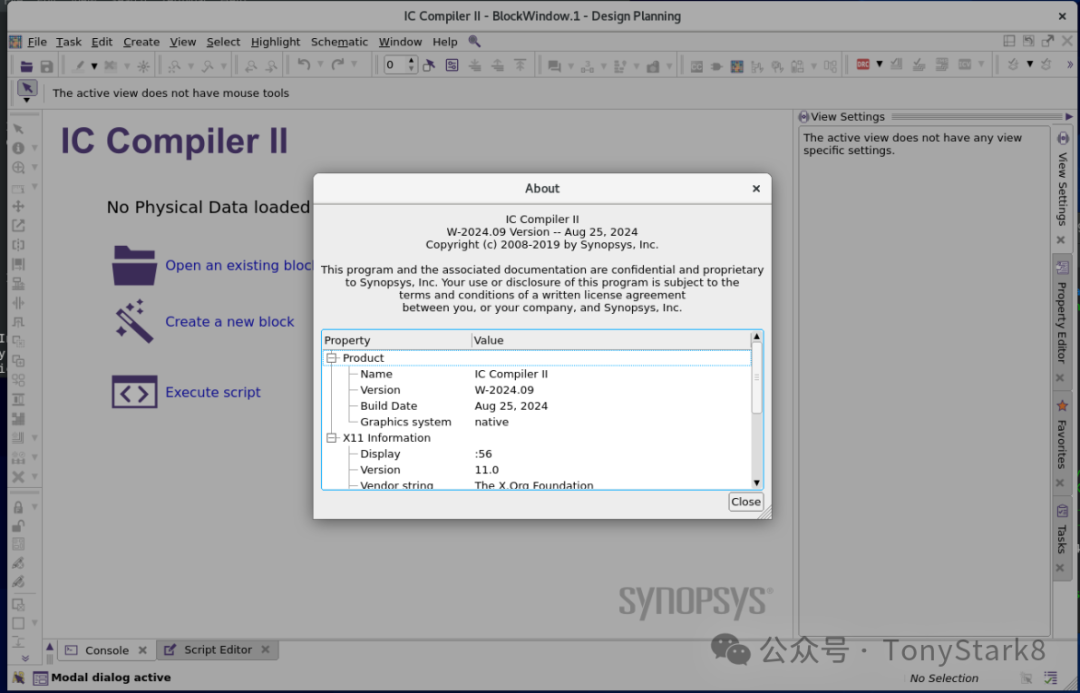Close the About dialog with the X
The image size is (1080, 693).
pos(756,188)
